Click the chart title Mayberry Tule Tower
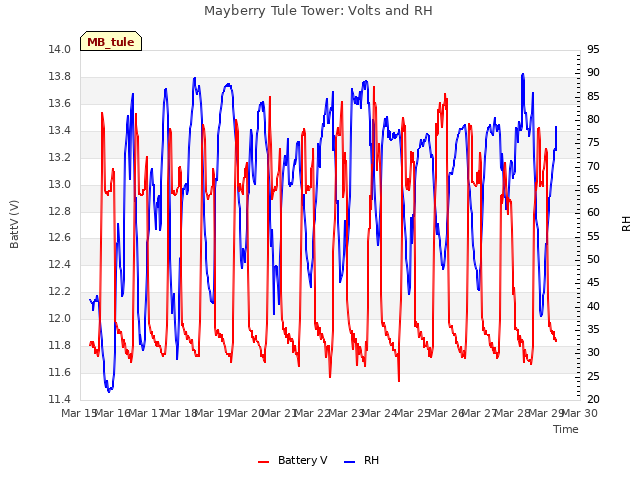The height and width of the screenshot is (480, 640). 318,11
